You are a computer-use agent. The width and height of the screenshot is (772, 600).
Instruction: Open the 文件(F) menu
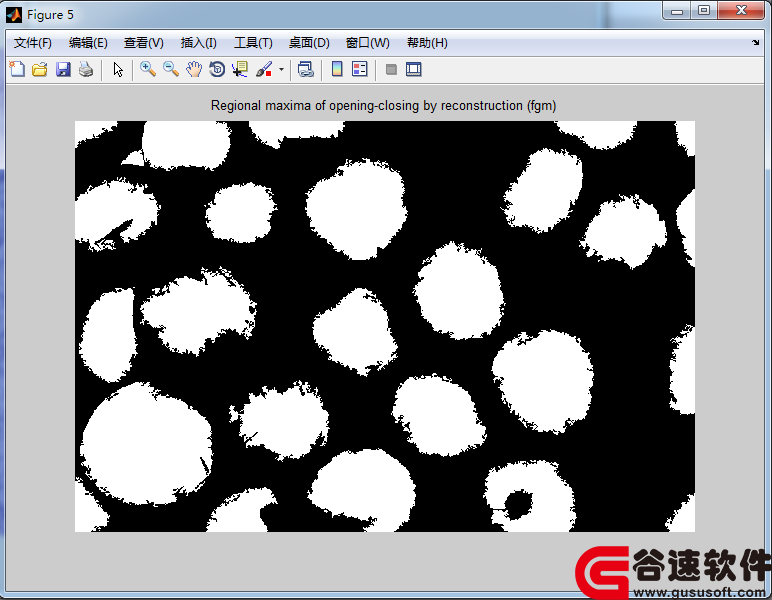point(32,43)
